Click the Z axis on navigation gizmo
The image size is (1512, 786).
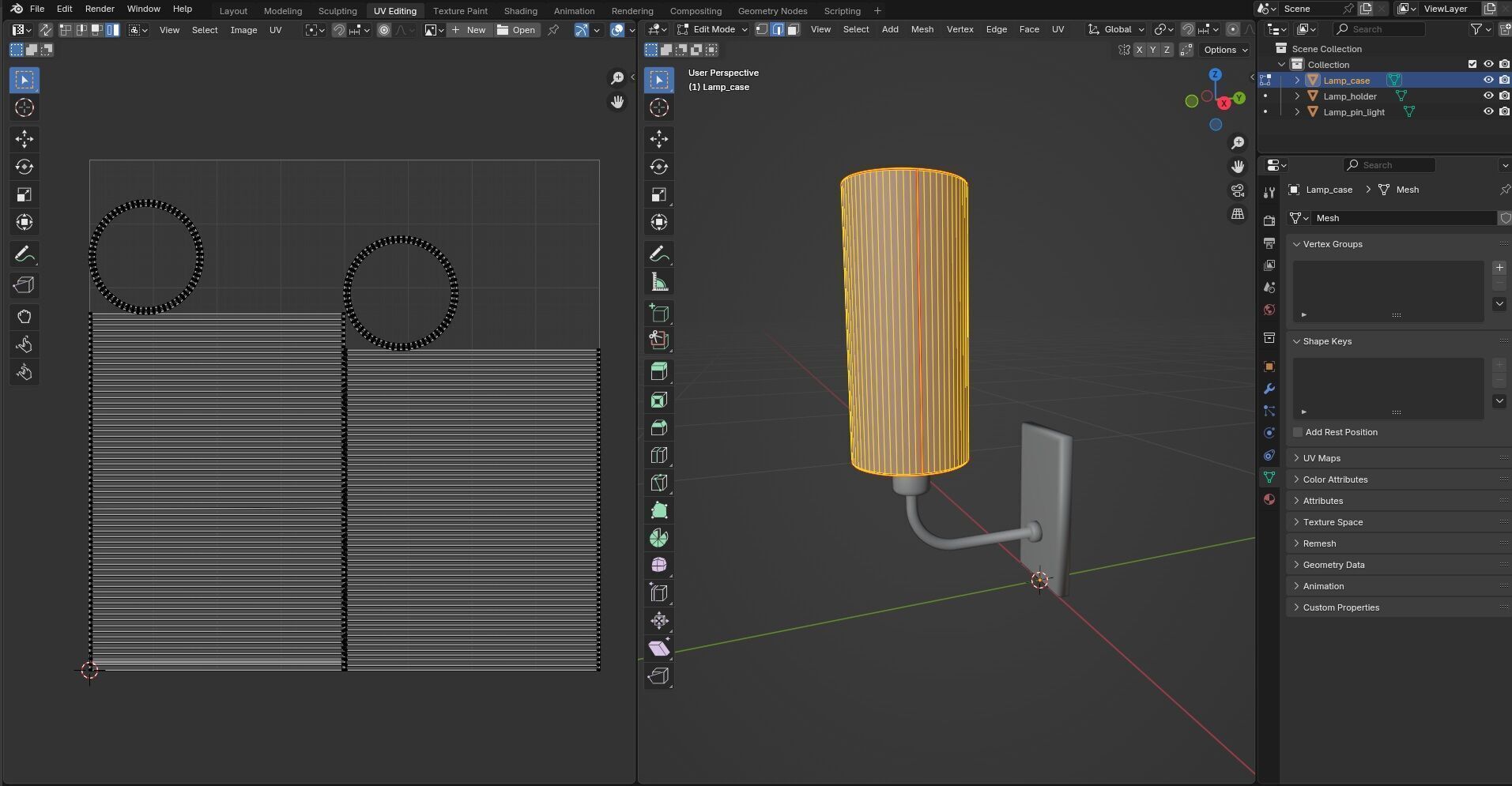[1215, 74]
